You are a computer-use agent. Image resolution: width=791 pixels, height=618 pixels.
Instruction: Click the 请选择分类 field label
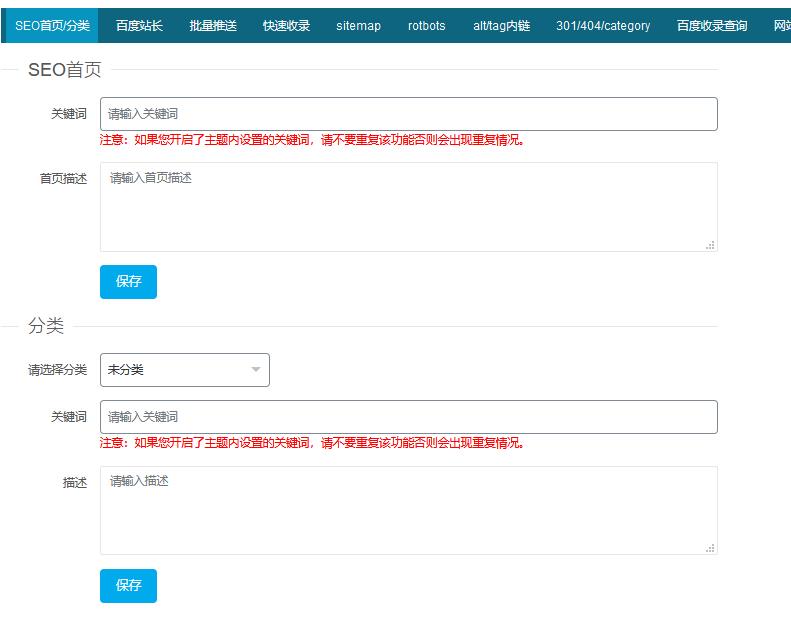[58, 370]
